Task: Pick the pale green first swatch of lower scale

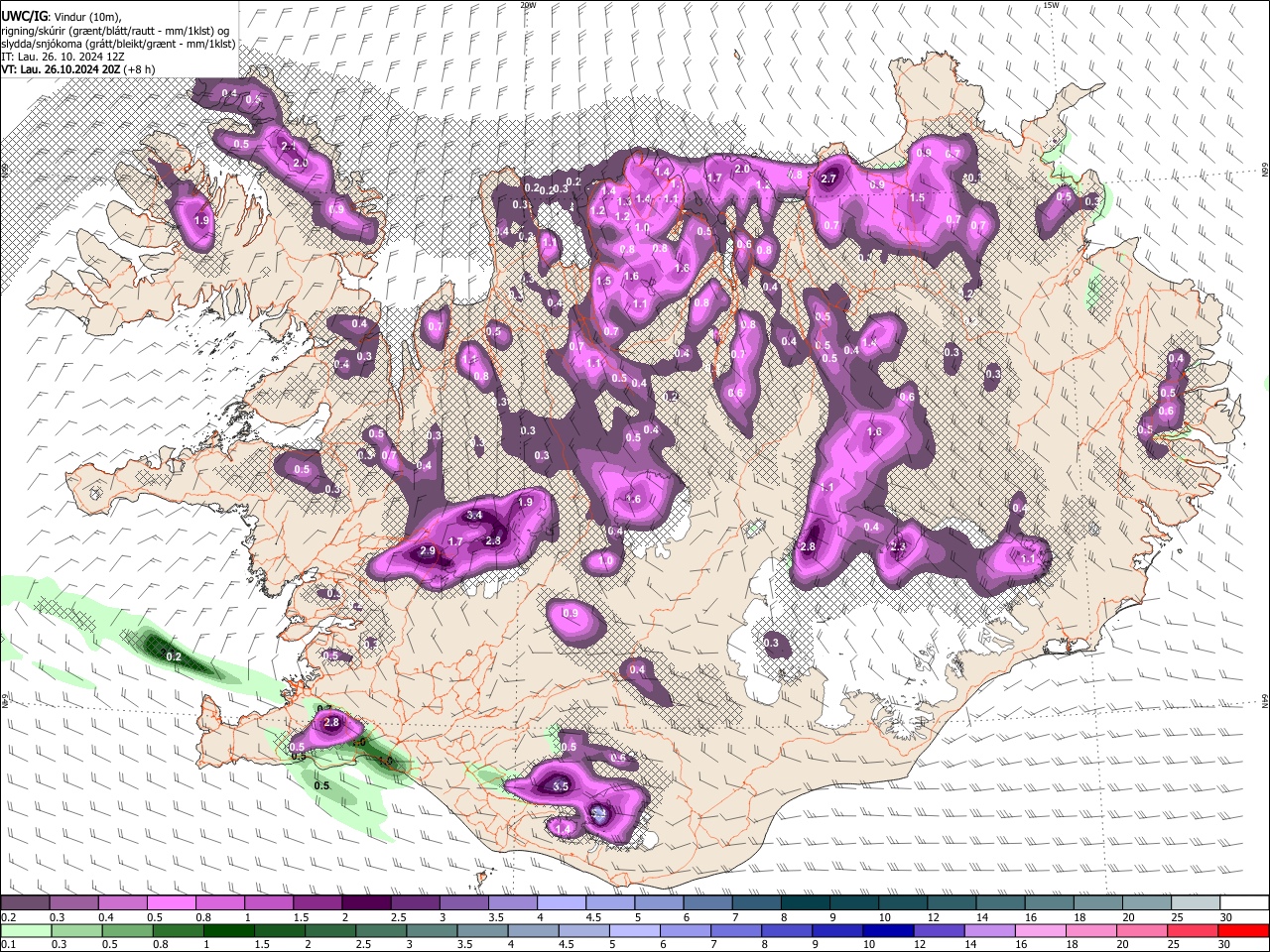Action: (25, 931)
